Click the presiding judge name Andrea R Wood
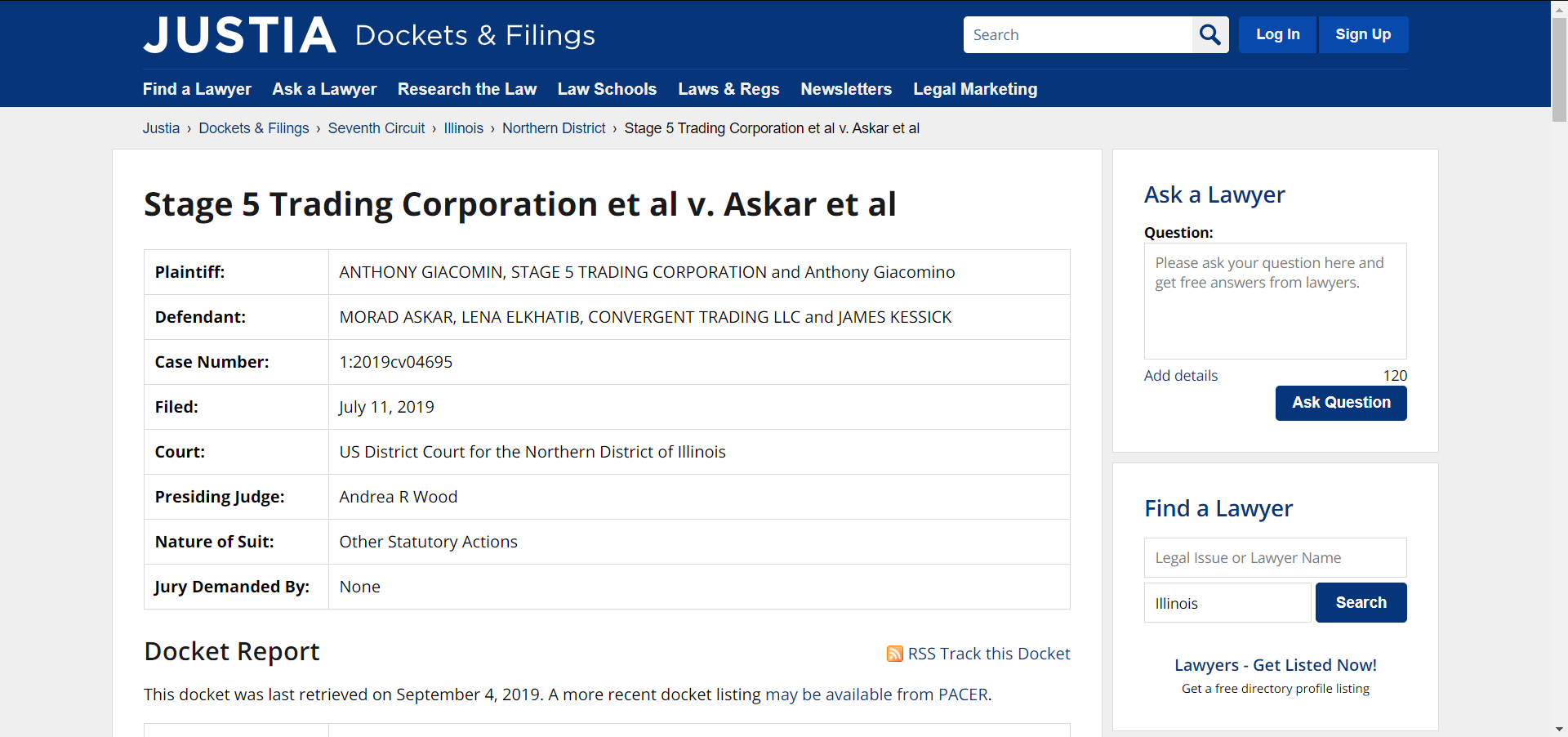The image size is (1568, 737). (399, 497)
